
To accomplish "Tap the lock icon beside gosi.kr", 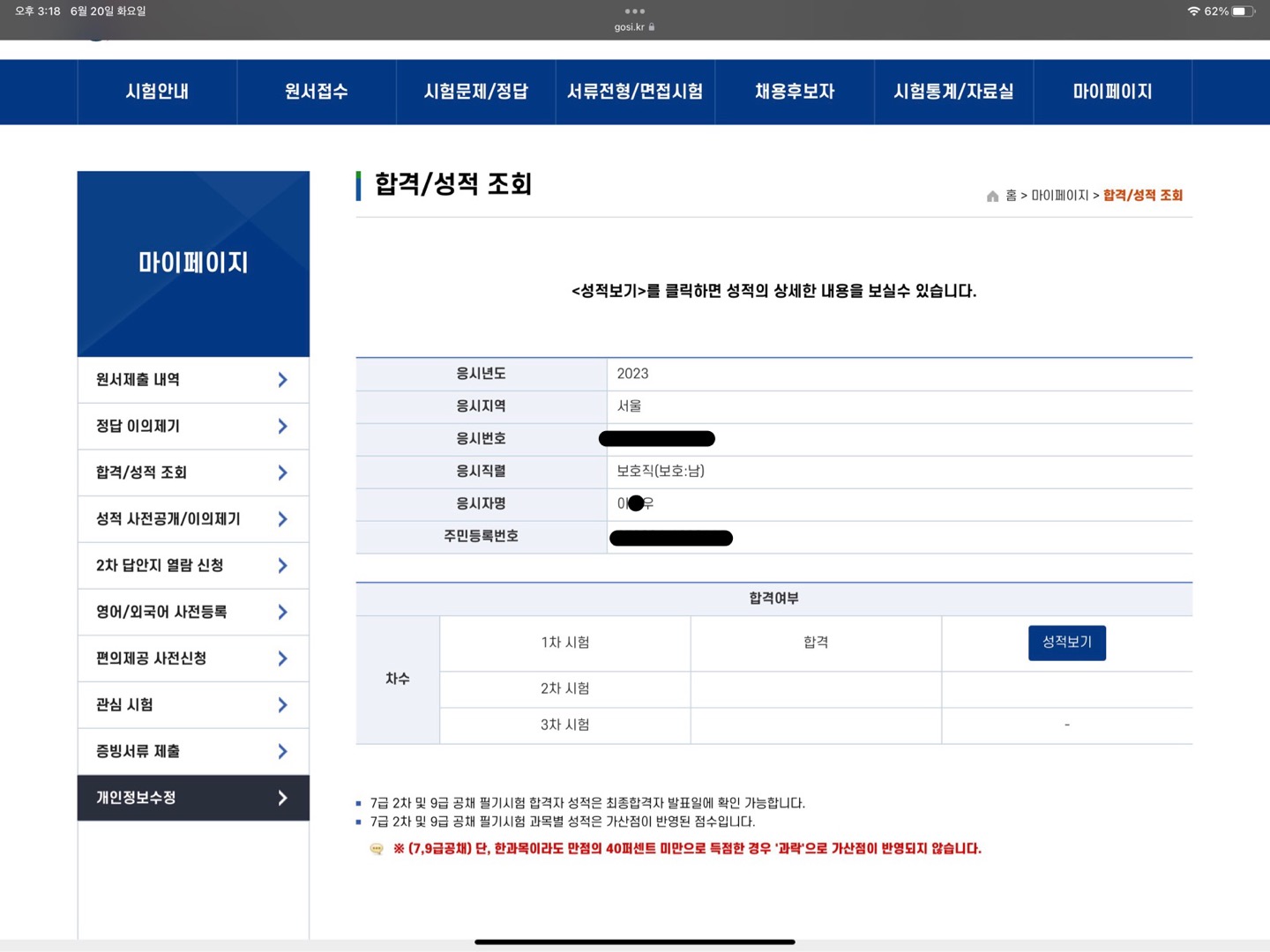I will (x=652, y=27).
